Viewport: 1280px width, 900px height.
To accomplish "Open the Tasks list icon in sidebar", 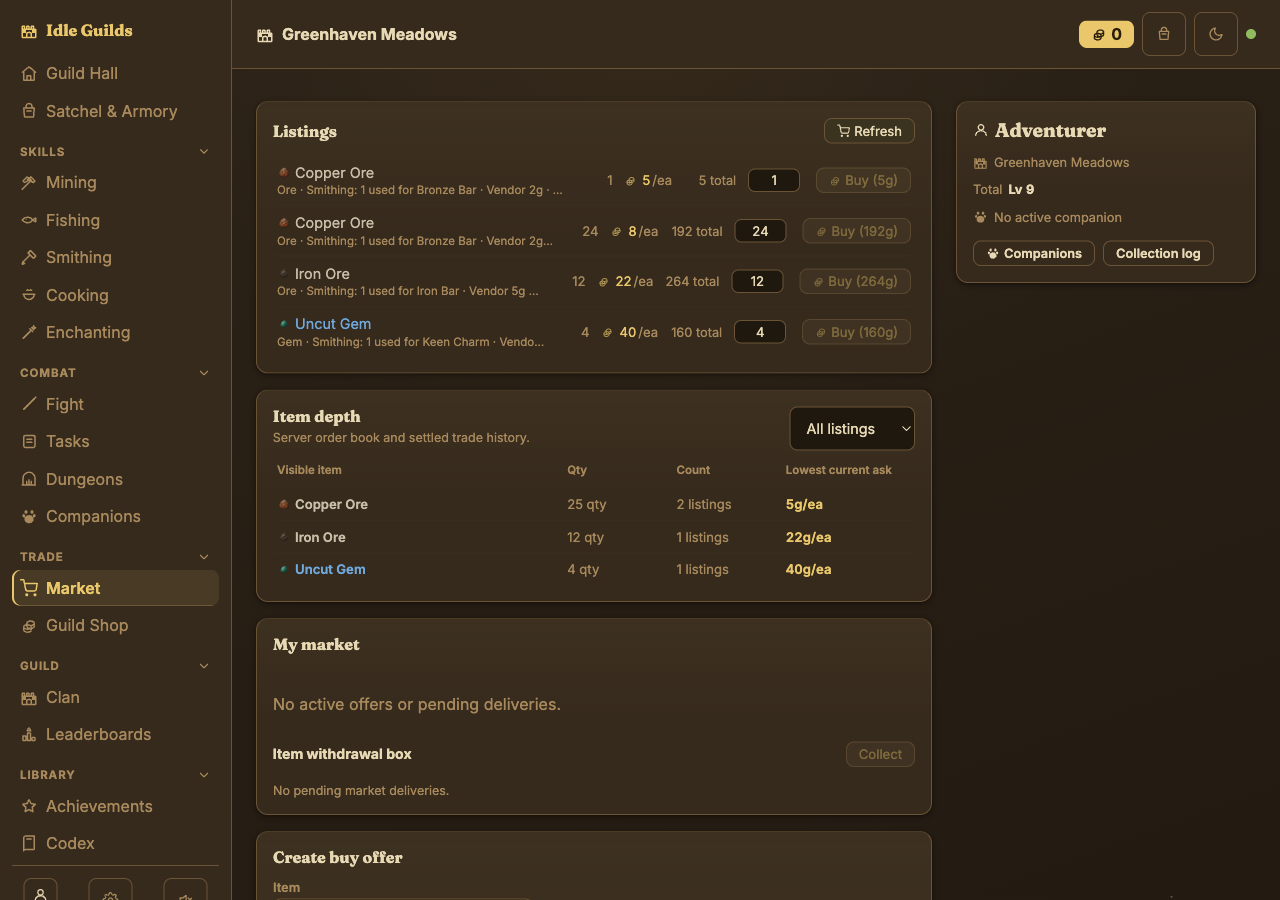I will pyautogui.click(x=29, y=441).
